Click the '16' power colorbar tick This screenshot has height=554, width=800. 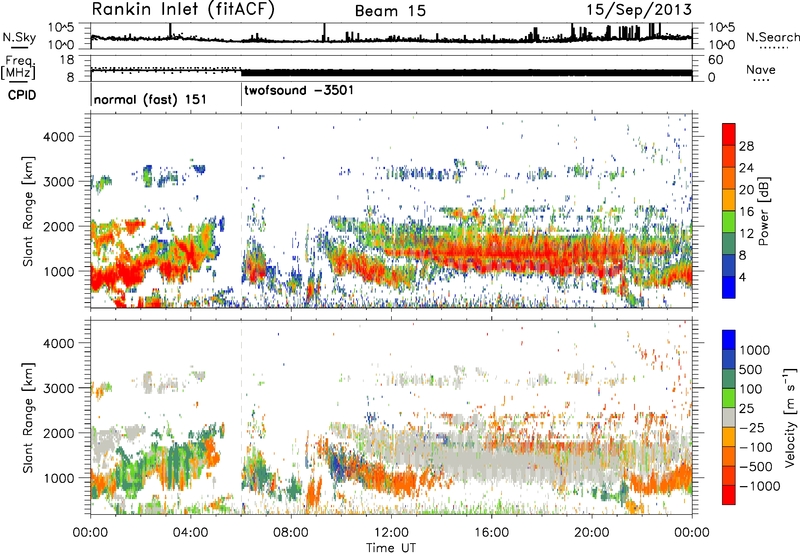pos(746,212)
